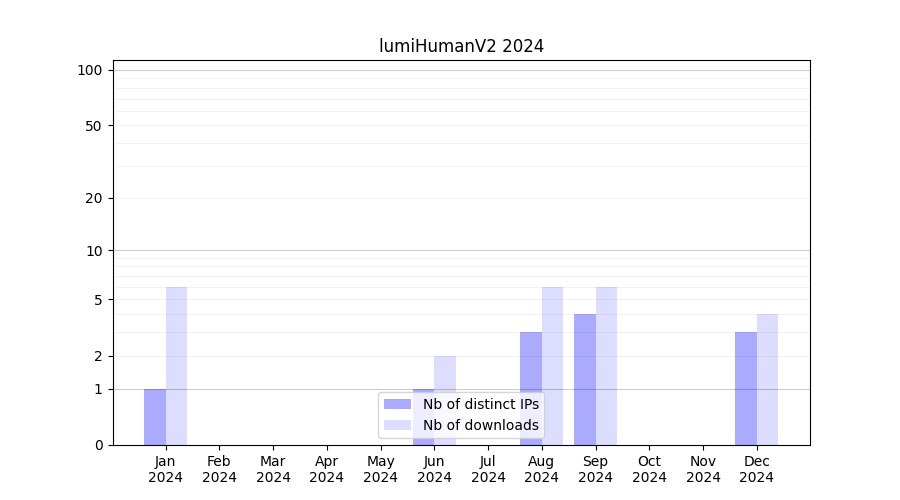Click the '20' y-axis tick label
Screen dimensions: 900x500
pos(94,198)
